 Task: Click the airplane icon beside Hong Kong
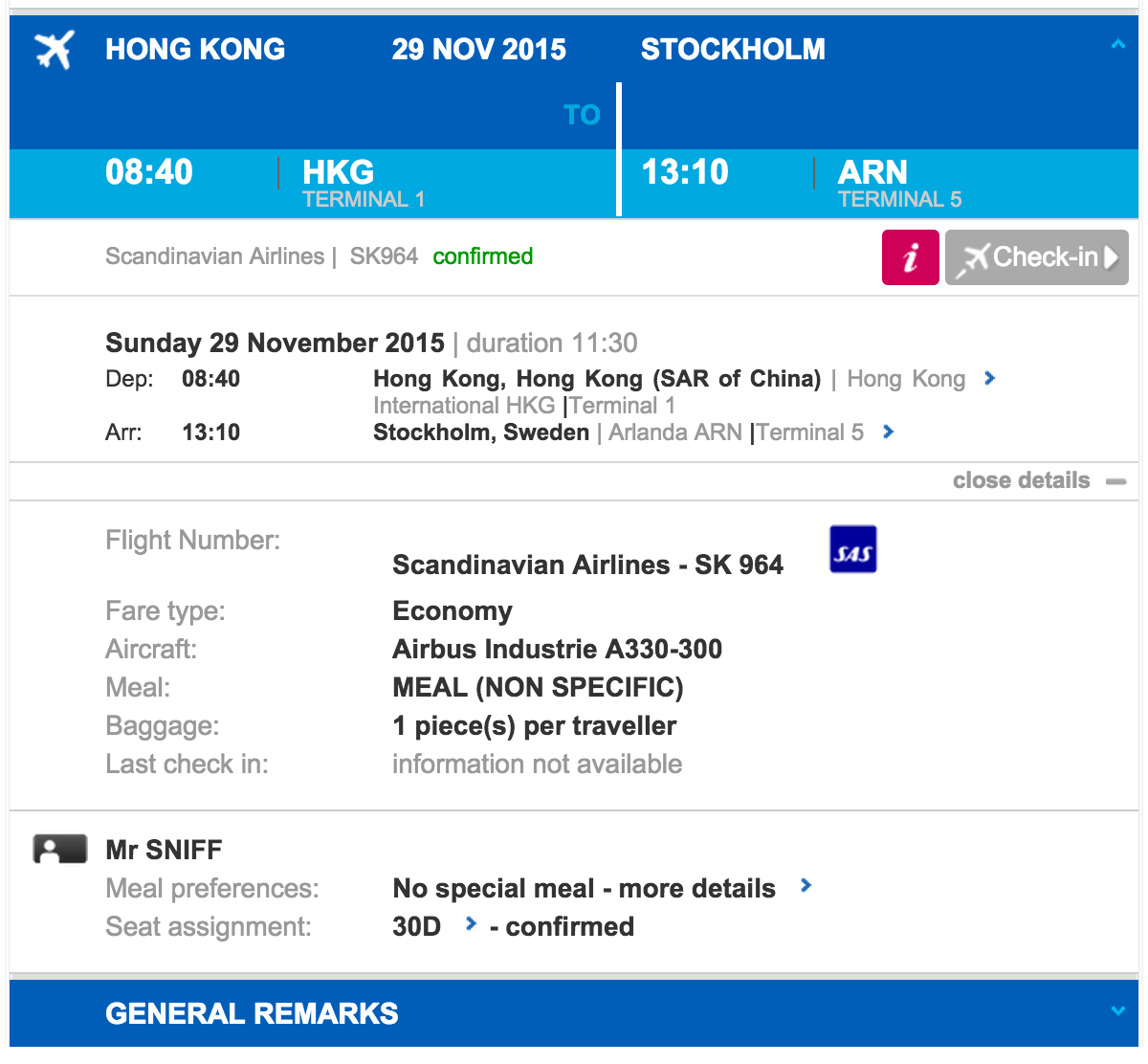coord(55,50)
